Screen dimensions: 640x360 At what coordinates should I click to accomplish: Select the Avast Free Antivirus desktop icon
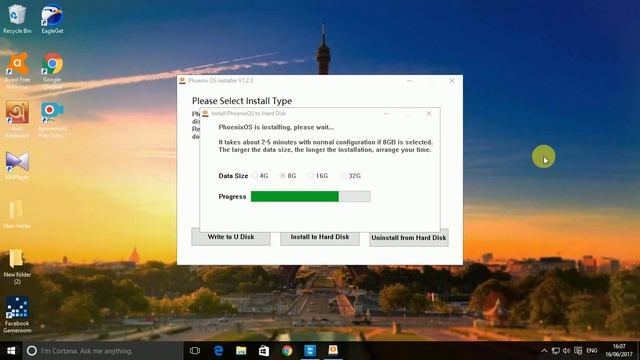17,70
